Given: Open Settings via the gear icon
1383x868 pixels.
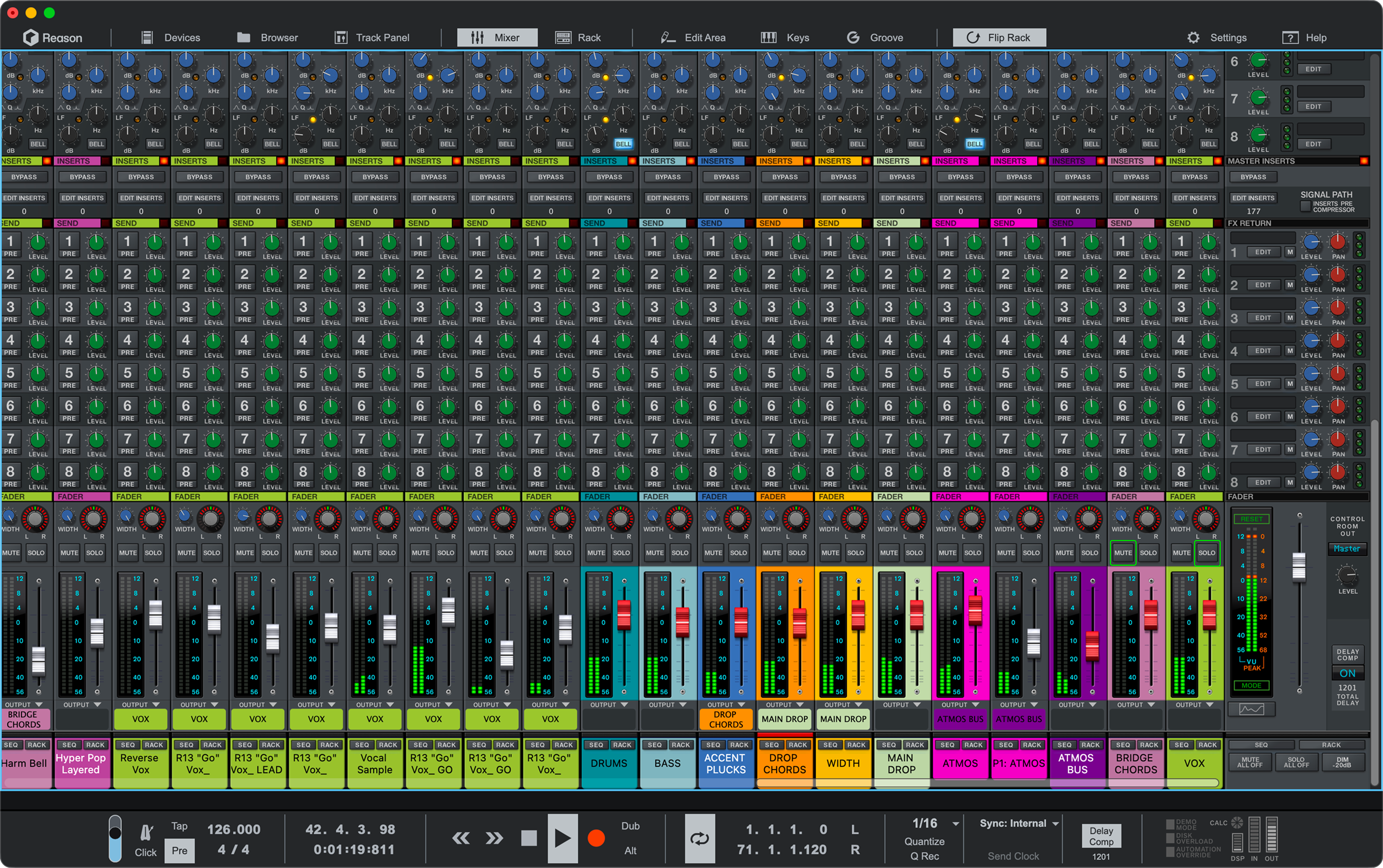Looking at the screenshot, I should click(1193, 38).
